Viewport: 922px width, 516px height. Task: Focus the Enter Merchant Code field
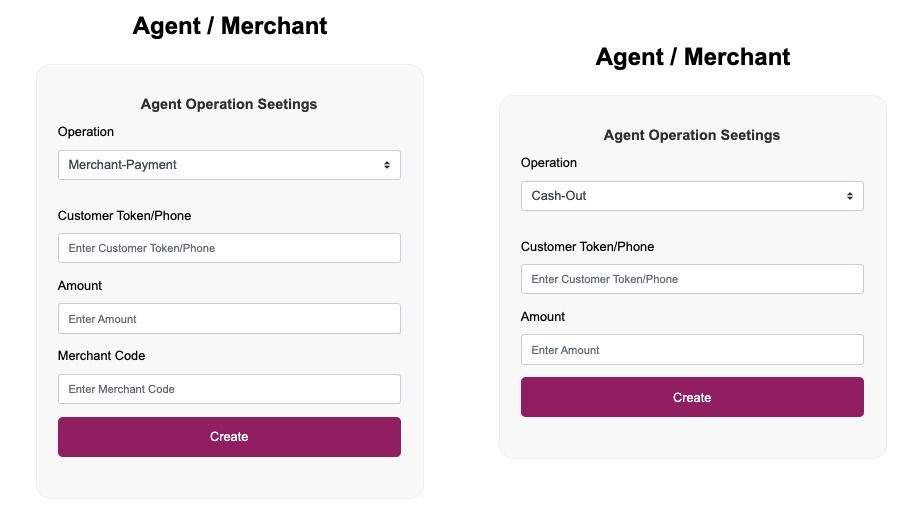click(x=229, y=389)
